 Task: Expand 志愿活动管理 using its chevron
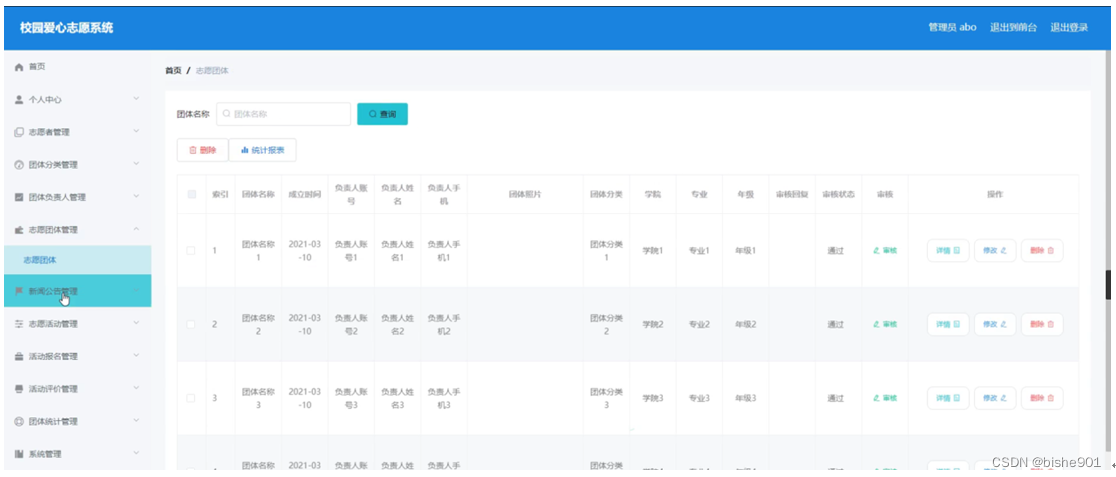136,323
